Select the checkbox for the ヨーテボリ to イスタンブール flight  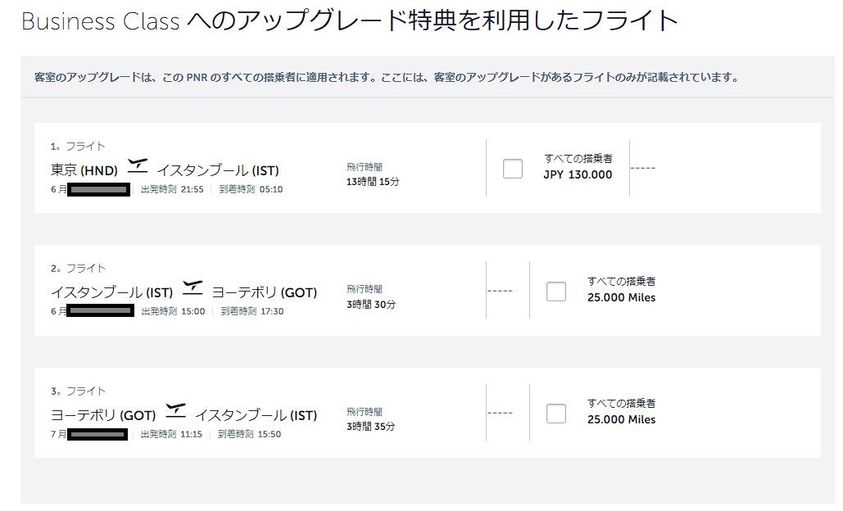click(x=556, y=413)
